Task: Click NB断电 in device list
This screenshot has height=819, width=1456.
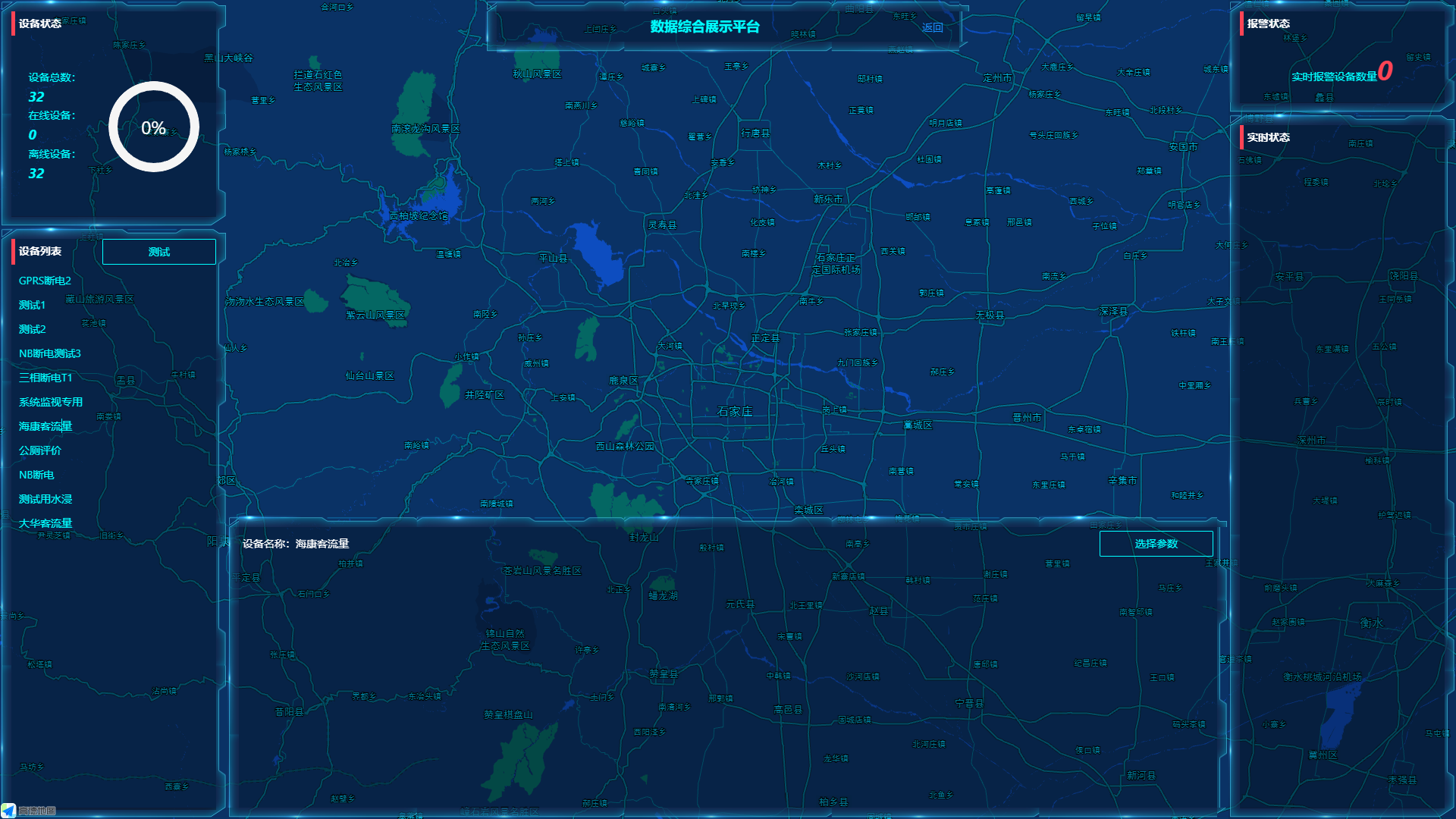Action: click(36, 475)
